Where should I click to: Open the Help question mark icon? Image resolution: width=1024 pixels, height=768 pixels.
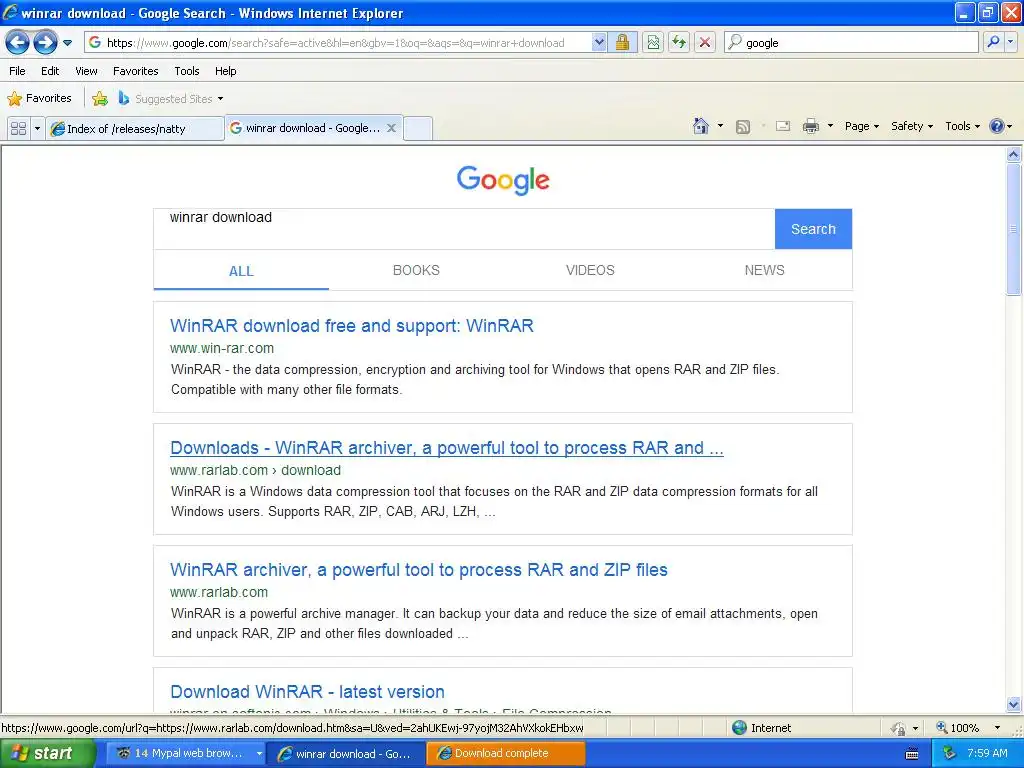point(997,126)
